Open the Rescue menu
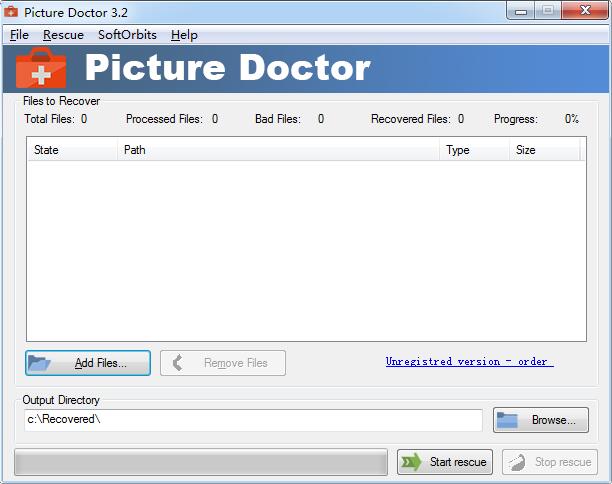The image size is (612, 484). 63,35
